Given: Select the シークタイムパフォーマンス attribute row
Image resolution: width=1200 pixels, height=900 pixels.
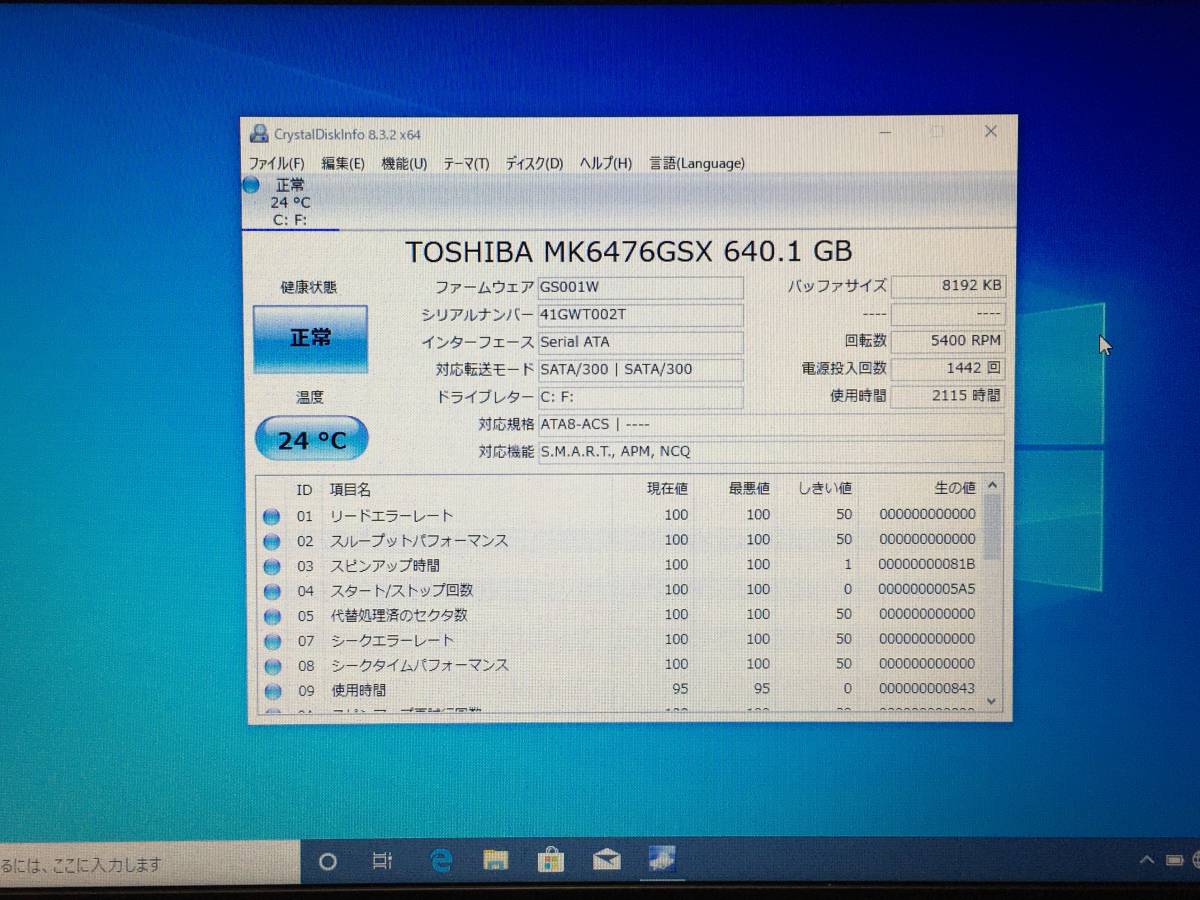Looking at the screenshot, I should (619, 664).
